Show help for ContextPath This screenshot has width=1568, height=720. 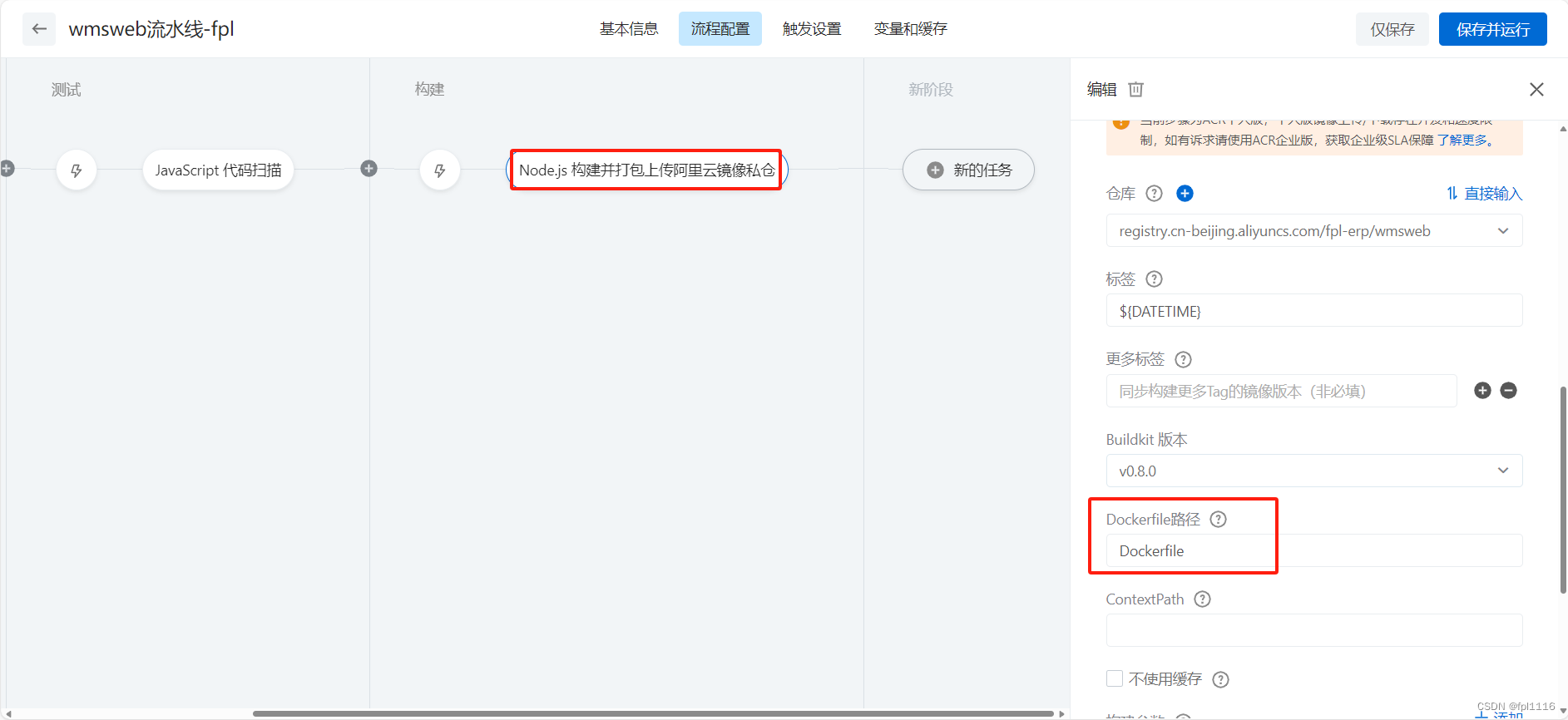coord(1202,599)
